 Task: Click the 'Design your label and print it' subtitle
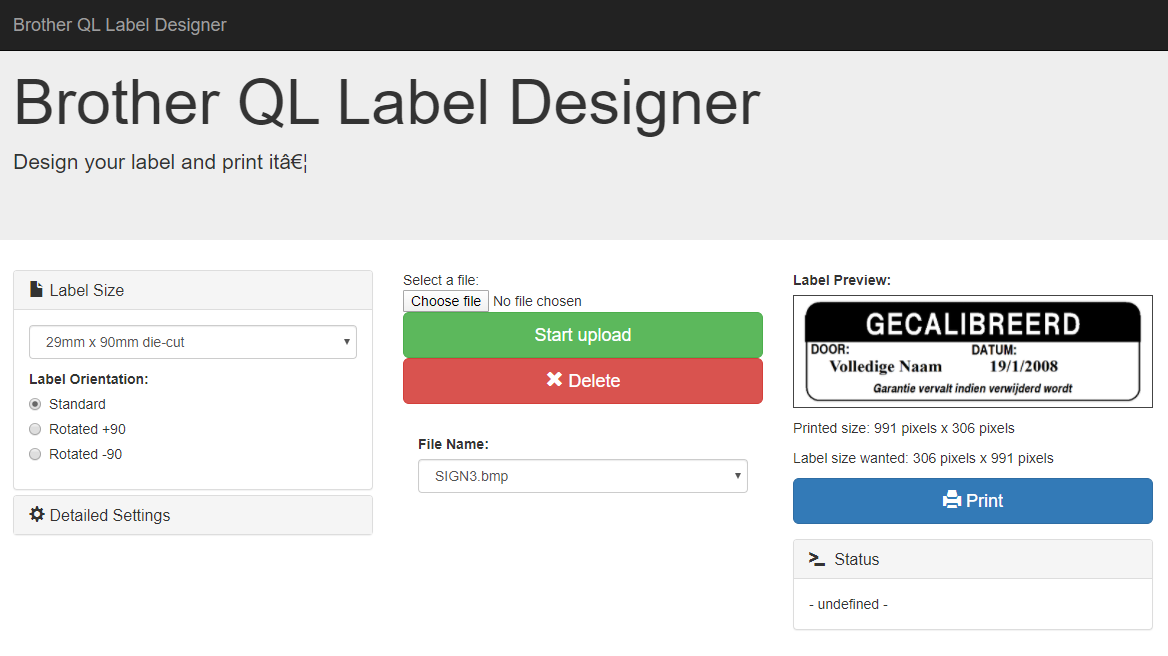(x=160, y=162)
